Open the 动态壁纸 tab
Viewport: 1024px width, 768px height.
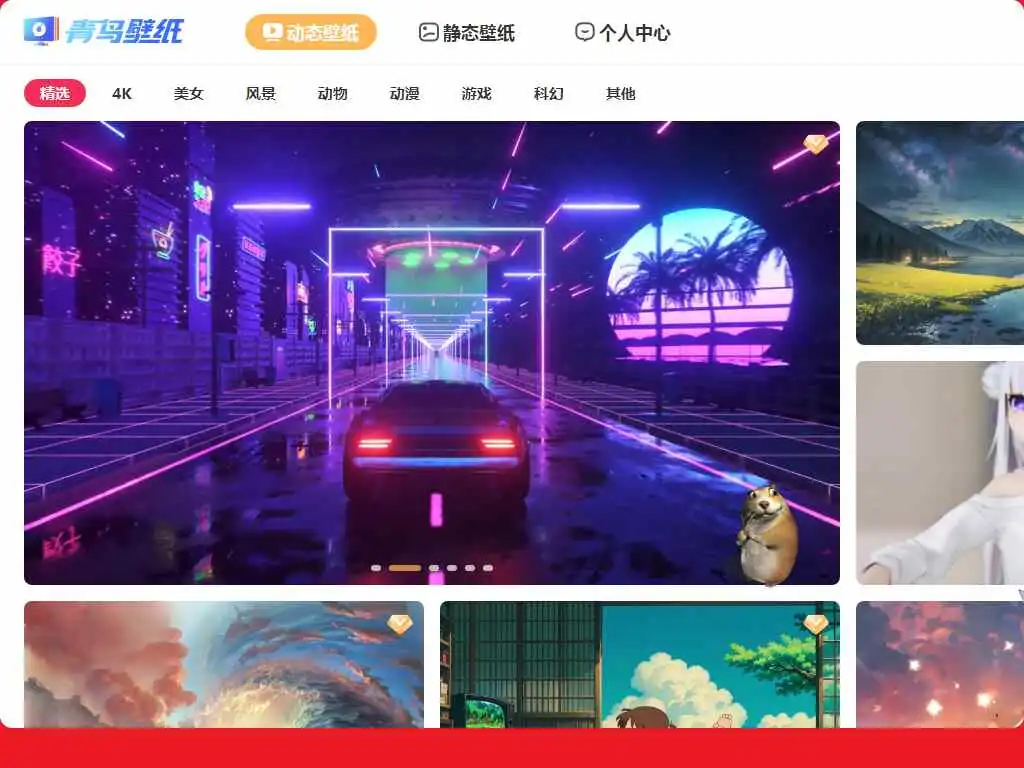(311, 32)
